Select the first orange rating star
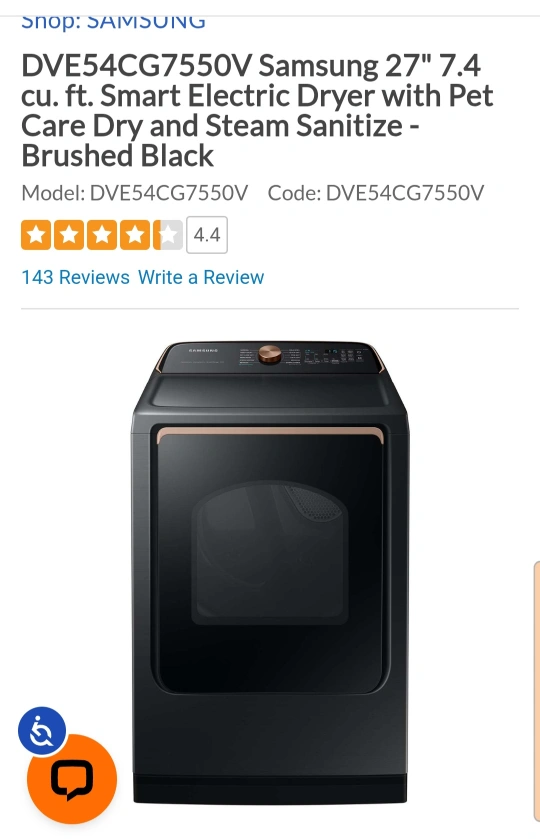540x839 pixels. tap(36, 235)
